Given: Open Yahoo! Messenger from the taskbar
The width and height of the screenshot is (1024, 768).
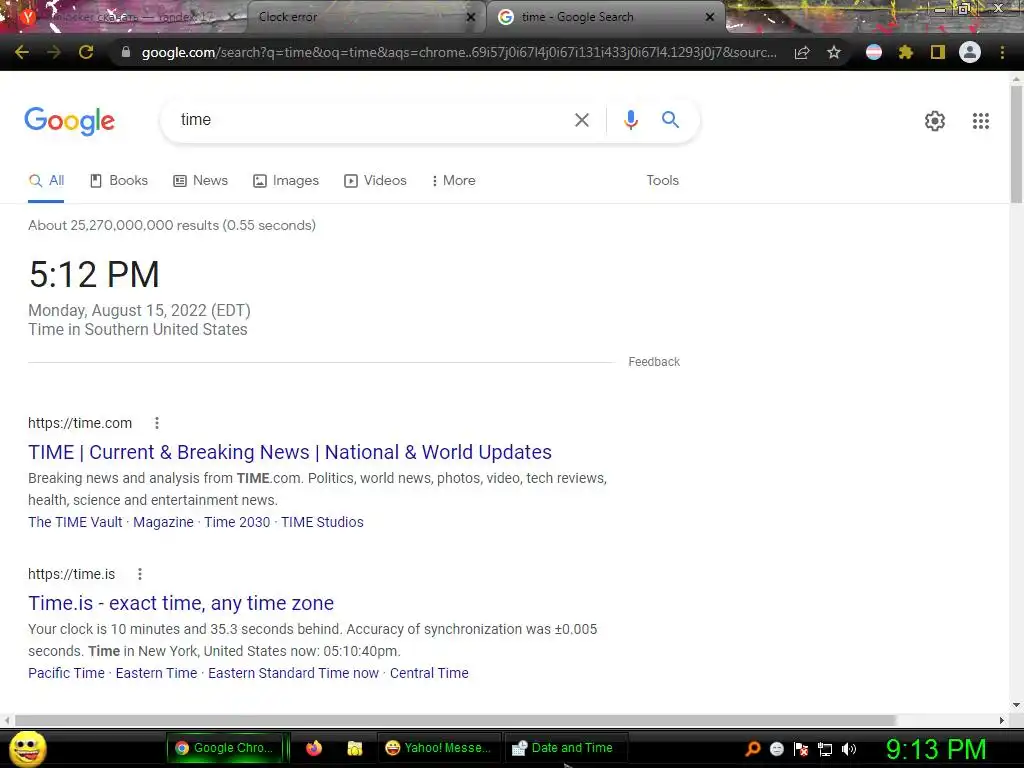Looking at the screenshot, I should 438,748.
